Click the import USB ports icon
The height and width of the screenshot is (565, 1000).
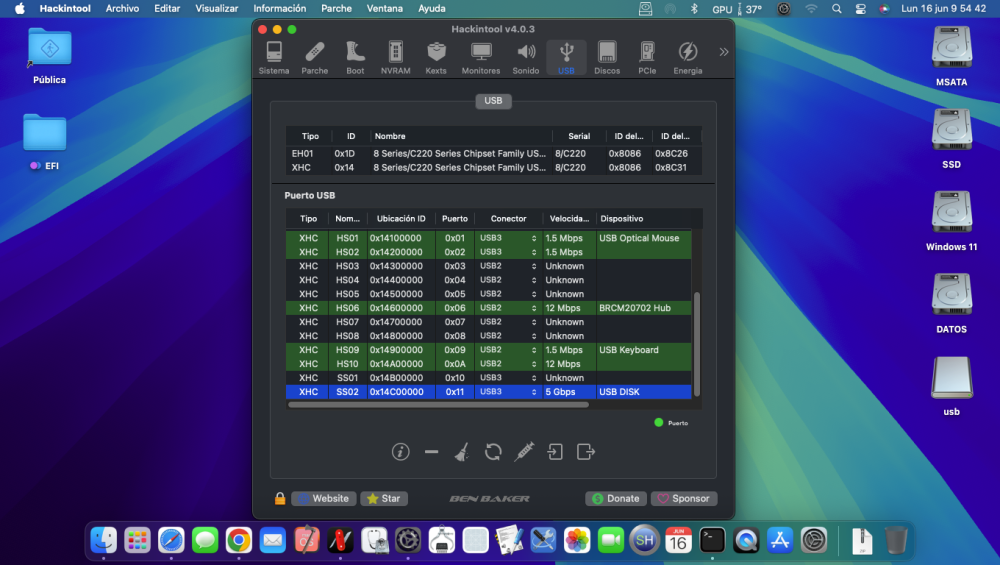coord(555,451)
